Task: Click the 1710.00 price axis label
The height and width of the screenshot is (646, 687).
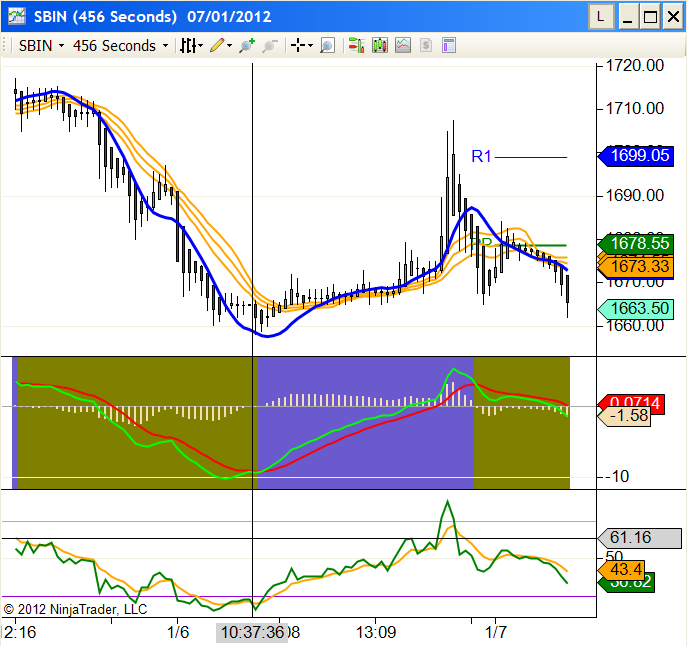Action: (634, 108)
